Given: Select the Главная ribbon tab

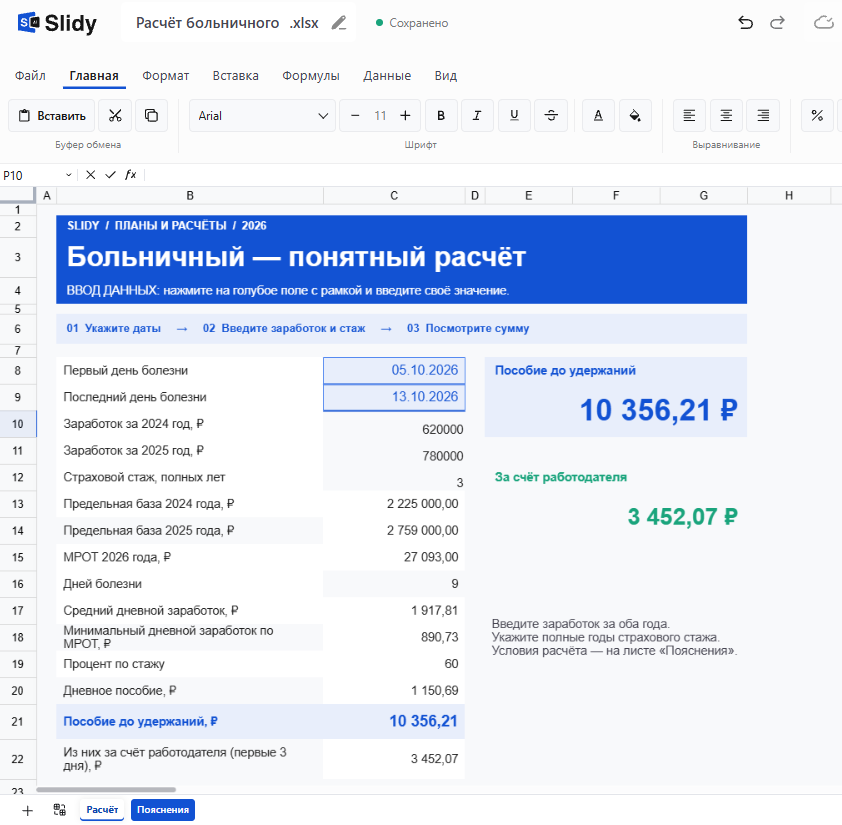Looking at the screenshot, I should pos(94,76).
